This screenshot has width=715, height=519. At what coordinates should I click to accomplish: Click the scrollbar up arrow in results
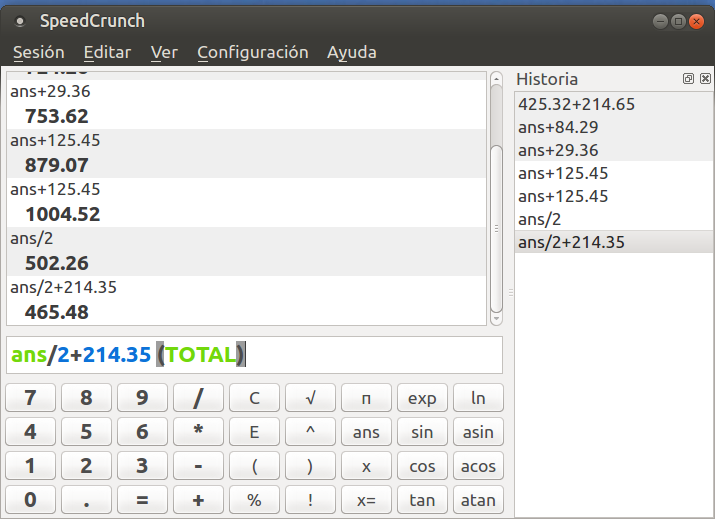496,78
